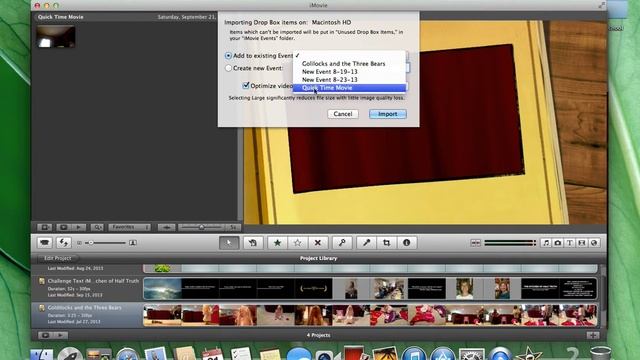The image size is (640, 360).
Task: Select the Challenge Text project row
Action: point(87,288)
